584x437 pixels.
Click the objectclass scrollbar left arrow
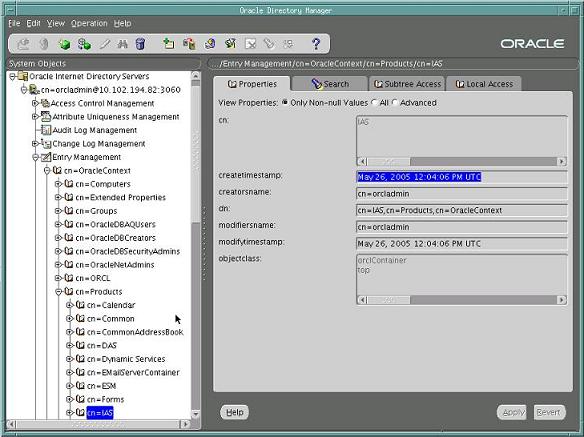click(362, 300)
